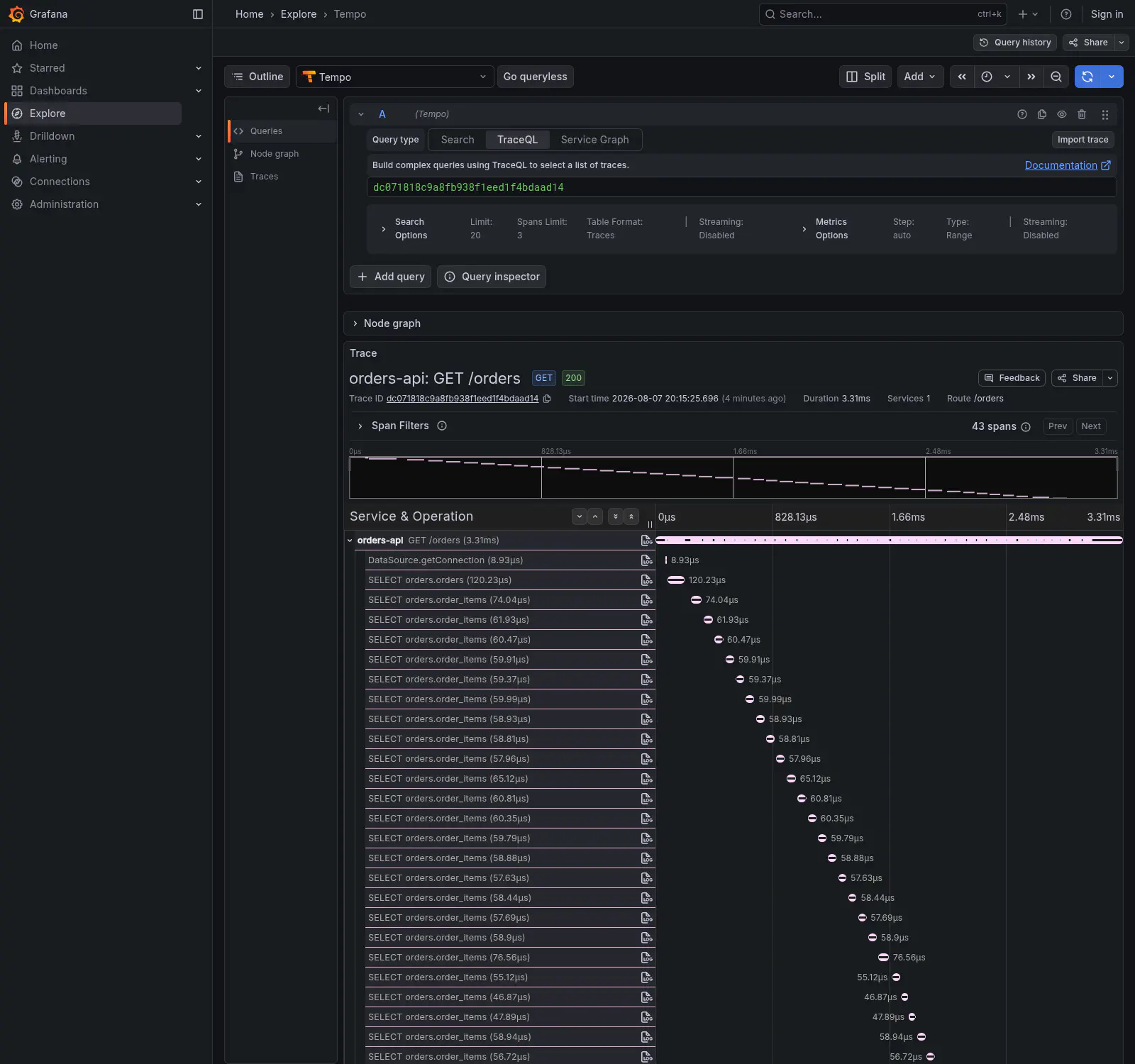This screenshot has width=1135, height=1064.
Task: Open logs icon for DataSource.getConnection span
Action: pyautogui.click(x=646, y=560)
